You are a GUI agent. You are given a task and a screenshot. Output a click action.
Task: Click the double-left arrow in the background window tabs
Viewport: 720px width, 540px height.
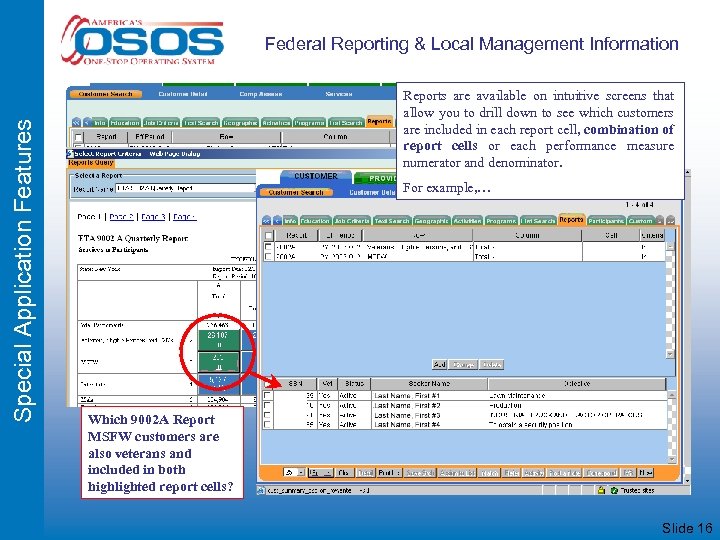click(x=77, y=122)
